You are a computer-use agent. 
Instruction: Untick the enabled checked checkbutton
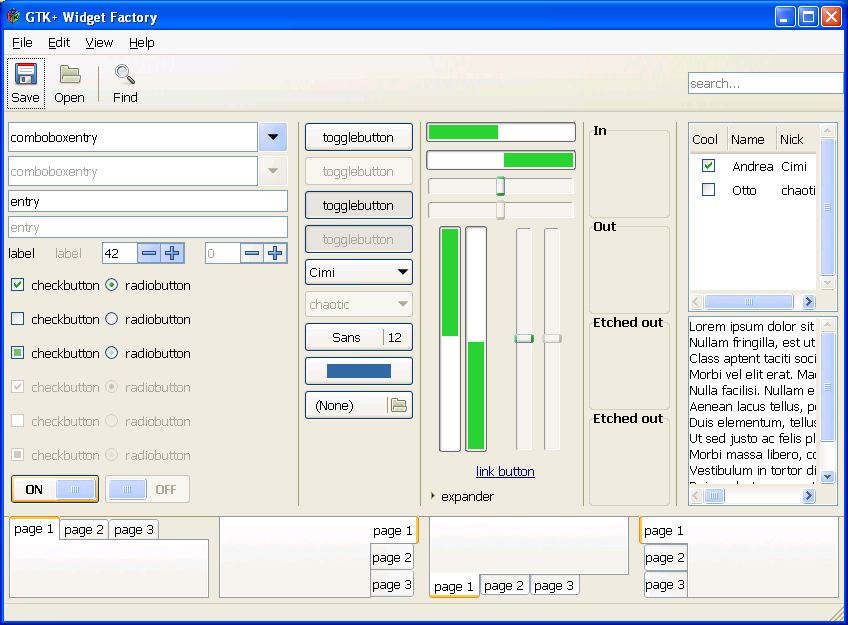click(18, 285)
